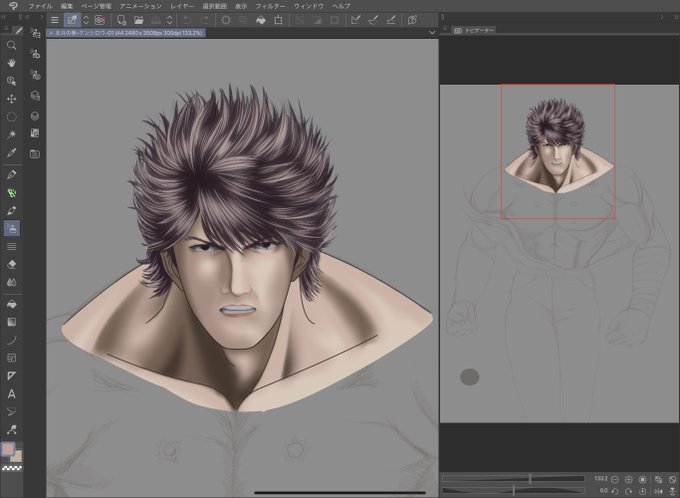680x498 pixels.
Task: Select the Pen tool
Action: 12,174
